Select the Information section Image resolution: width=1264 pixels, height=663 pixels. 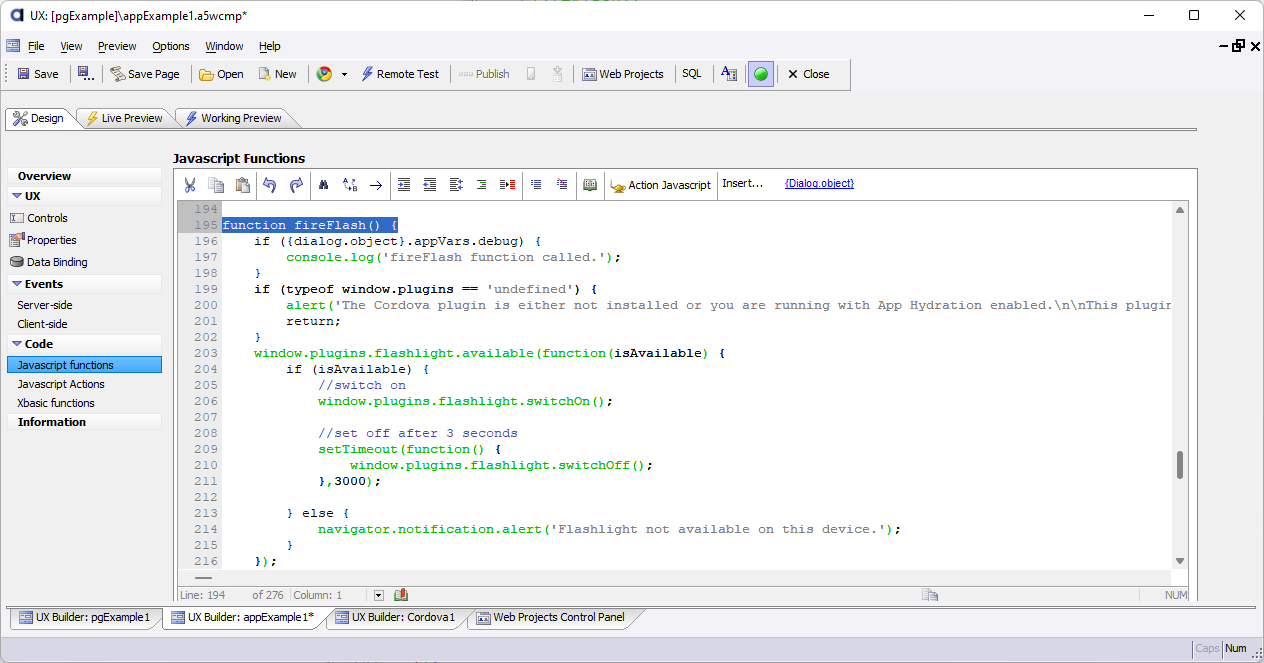click(84, 422)
